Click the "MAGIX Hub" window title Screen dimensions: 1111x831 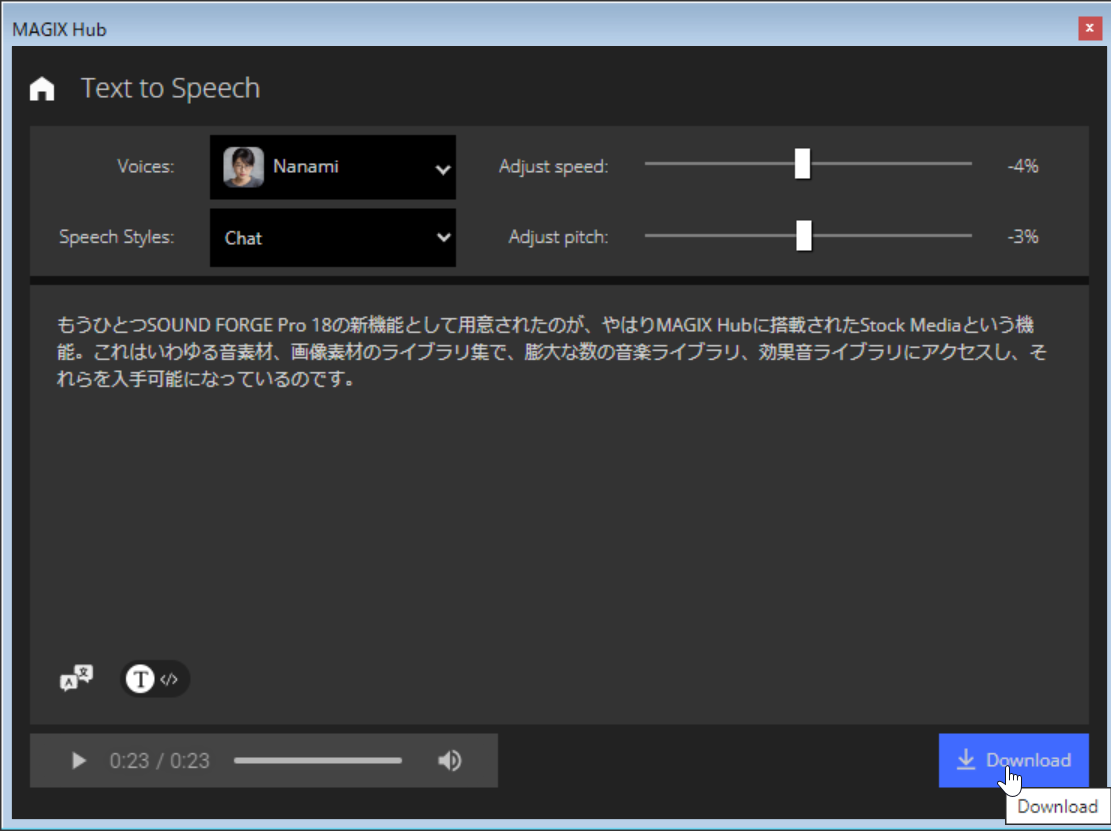click(x=60, y=30)
